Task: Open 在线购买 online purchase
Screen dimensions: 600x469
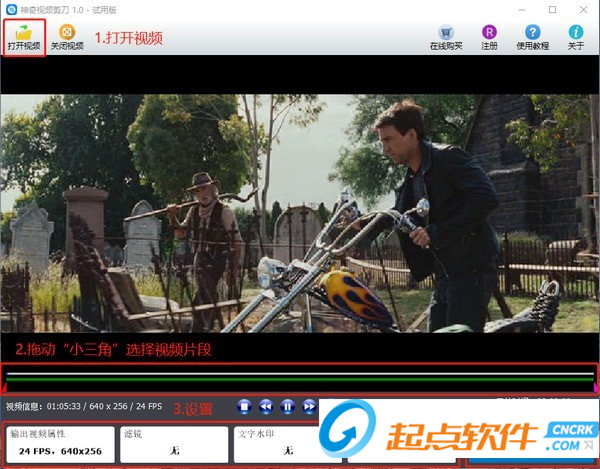Action: 446,37
